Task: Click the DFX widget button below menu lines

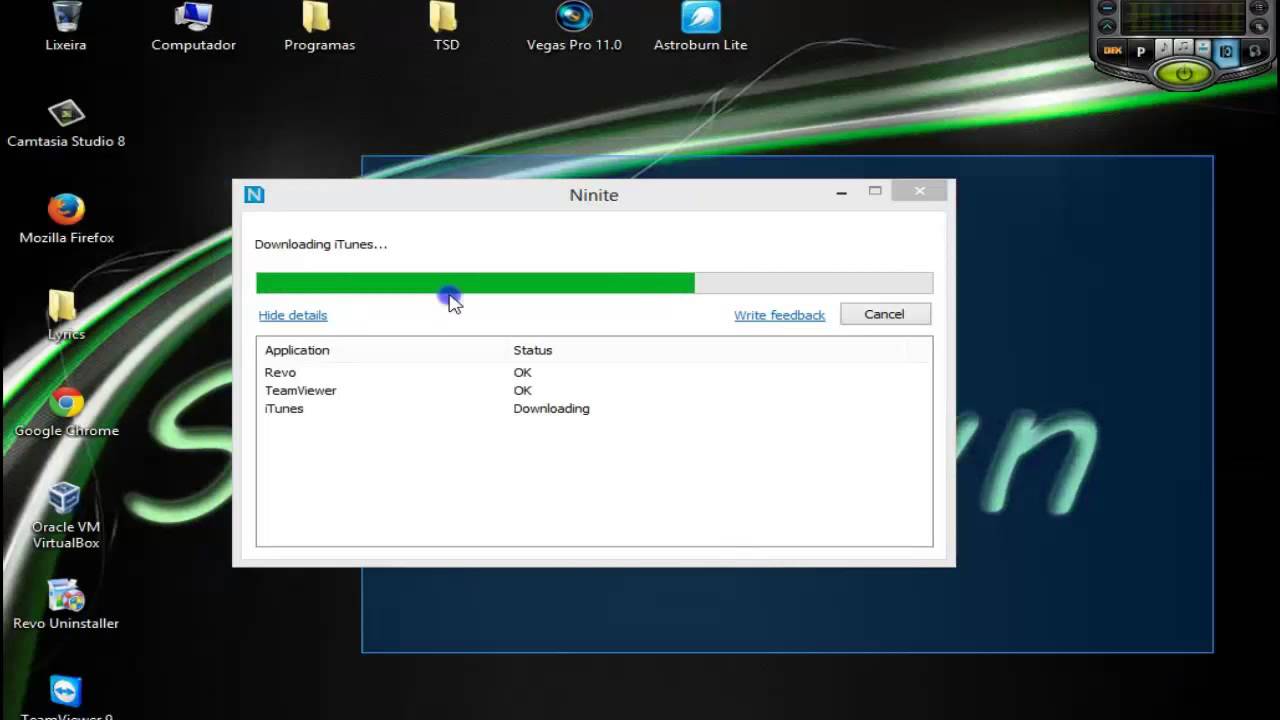Action: pyautogui.click(x=1259, y=27)
